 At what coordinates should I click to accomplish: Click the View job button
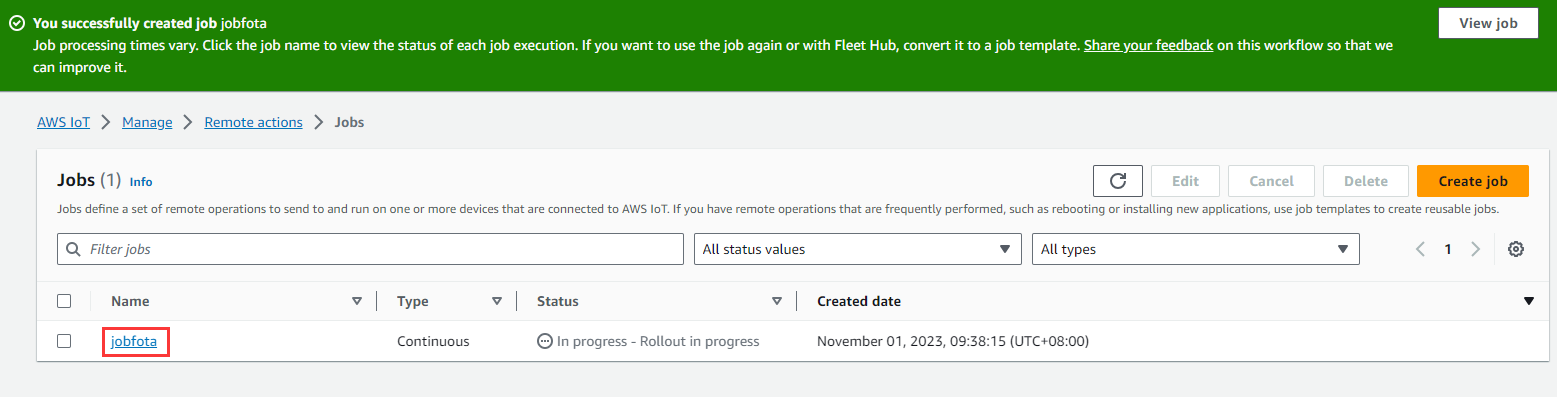coord(1488,23)
